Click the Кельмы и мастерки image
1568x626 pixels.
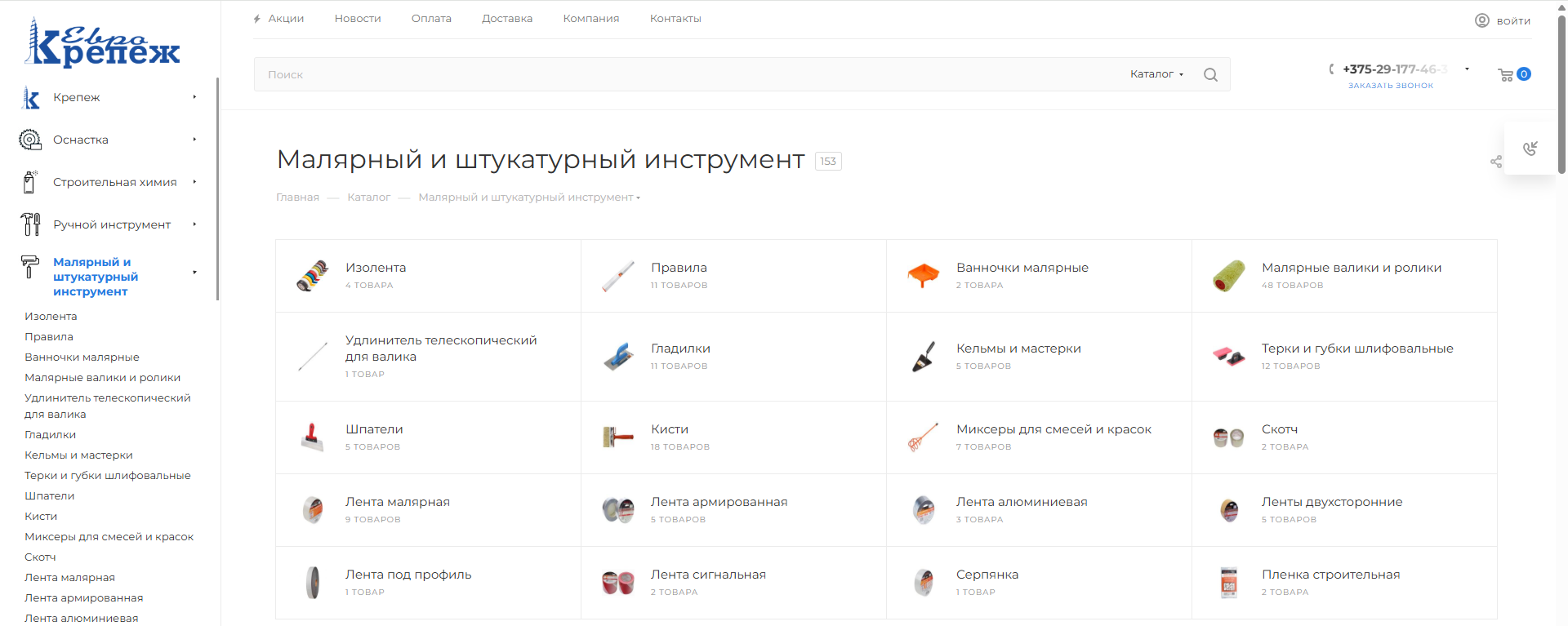pyautogui.click(x=924, y=357)
